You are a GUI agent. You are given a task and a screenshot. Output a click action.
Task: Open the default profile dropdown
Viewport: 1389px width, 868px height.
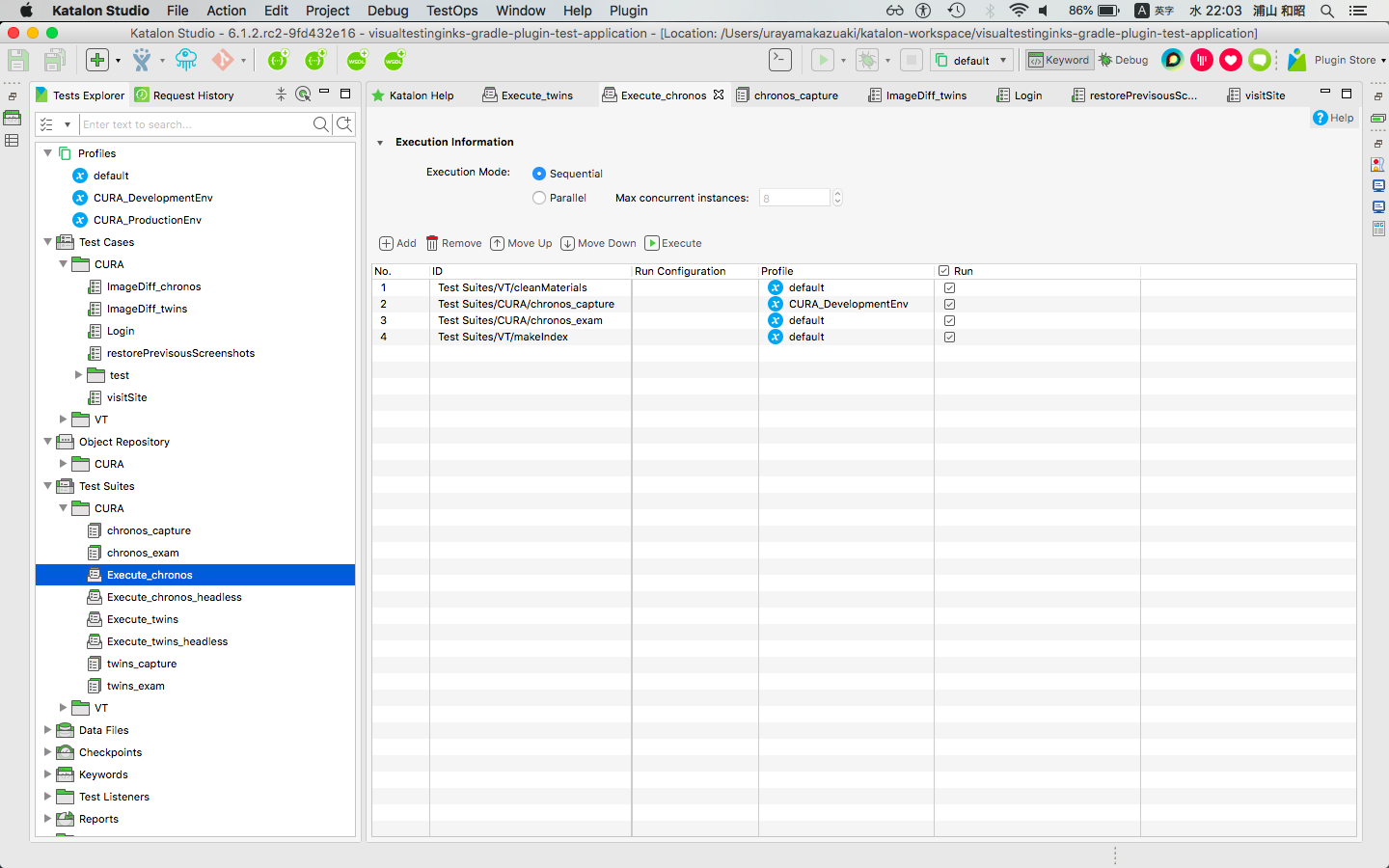pyautogui.click(x=972, y=60)
